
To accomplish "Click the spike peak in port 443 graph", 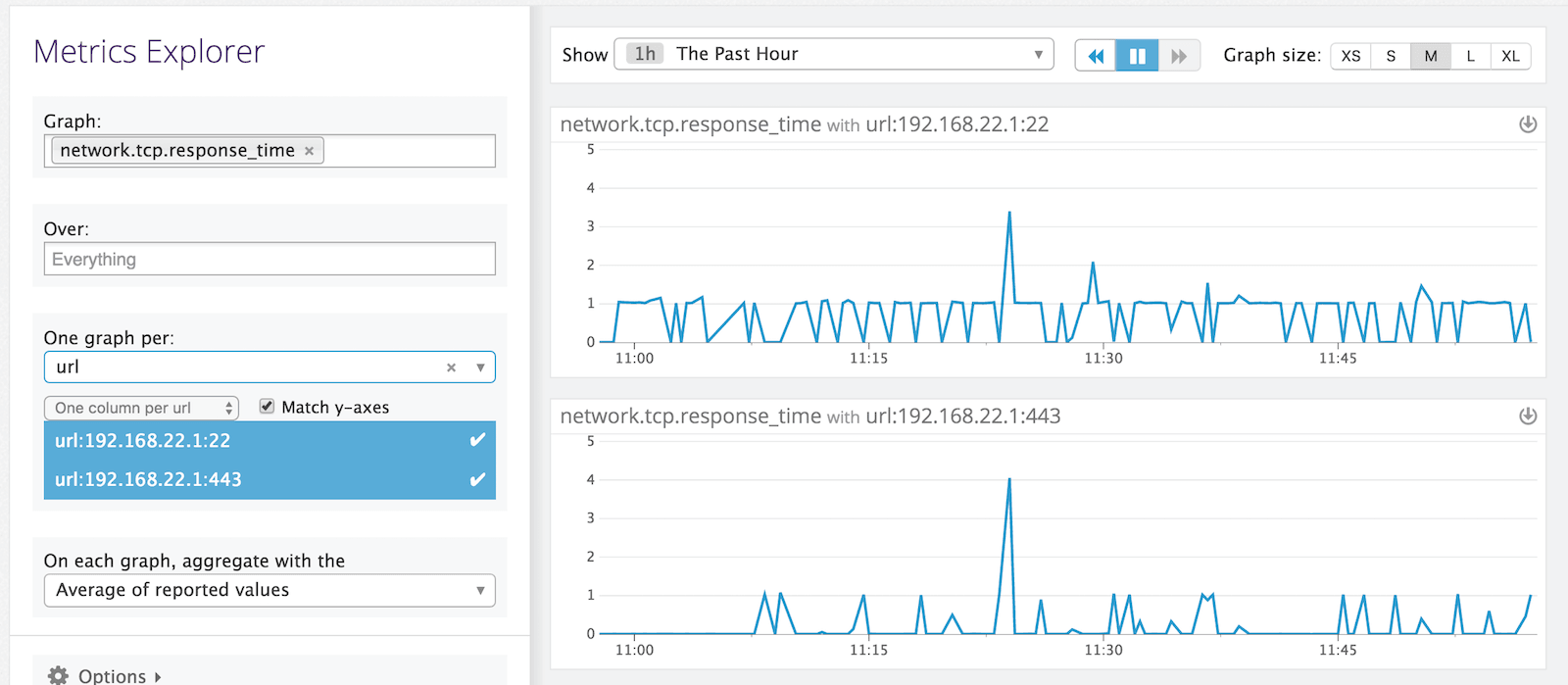I will (1009, 480).
